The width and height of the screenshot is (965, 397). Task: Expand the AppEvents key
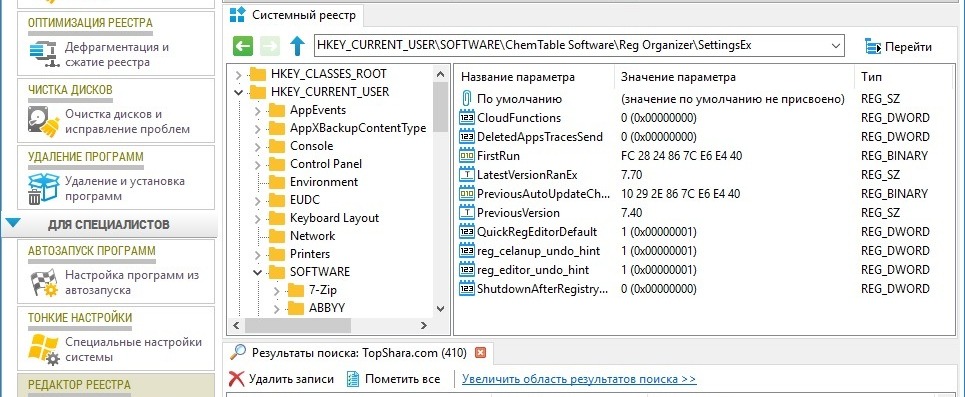click(x=258, y=111)
